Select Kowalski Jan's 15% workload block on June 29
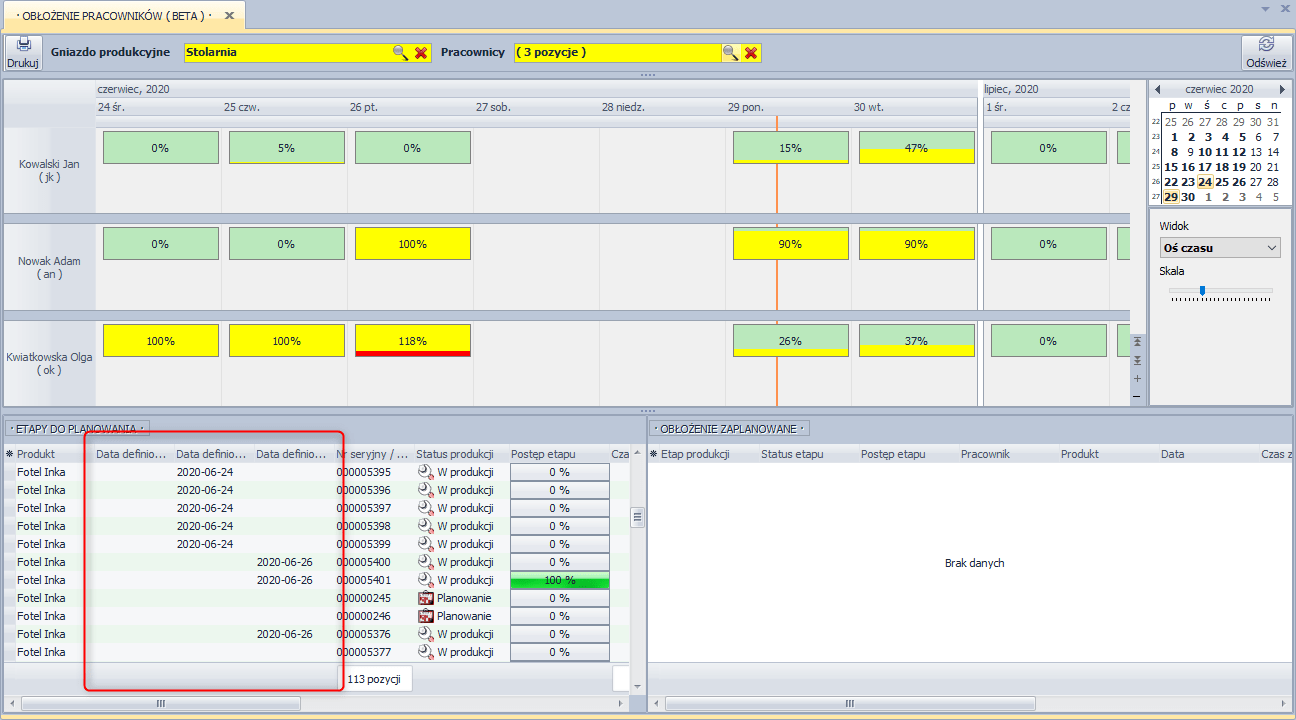1296x720 pixels. click(791, 148)
